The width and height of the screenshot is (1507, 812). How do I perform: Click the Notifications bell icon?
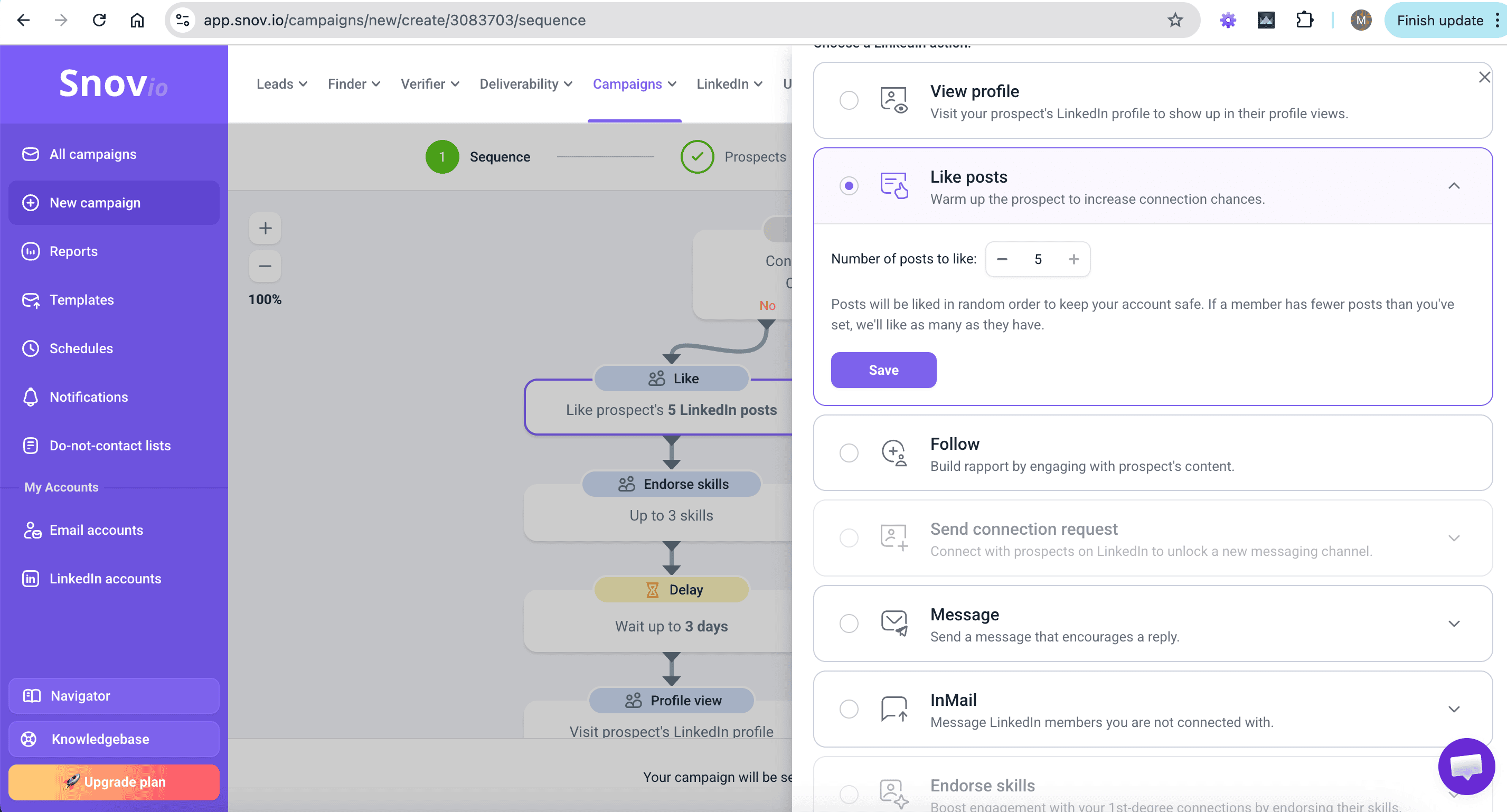coord(31,397)
